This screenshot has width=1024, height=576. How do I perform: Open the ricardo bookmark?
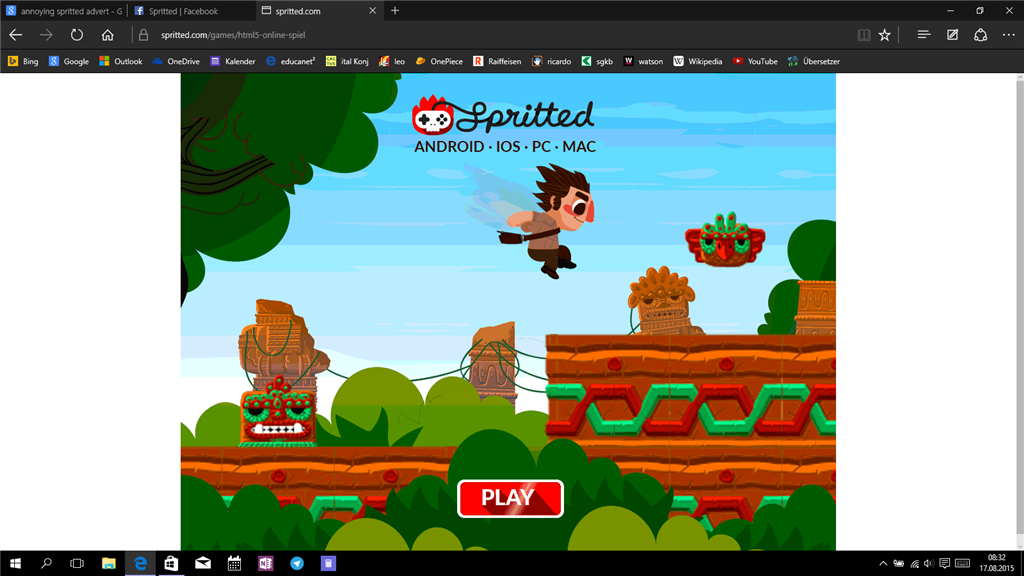pyautogui.click(x=551, y=61)
